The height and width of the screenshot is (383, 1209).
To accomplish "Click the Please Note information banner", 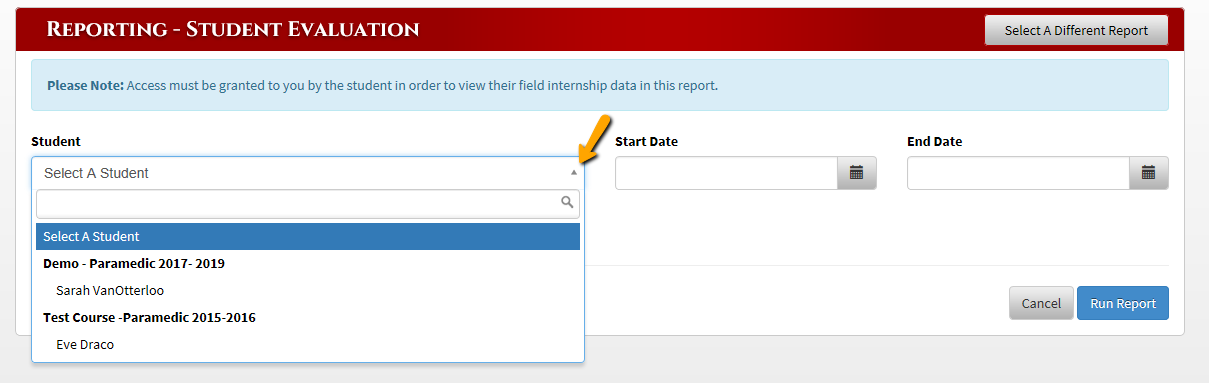I will pos(600,85).
